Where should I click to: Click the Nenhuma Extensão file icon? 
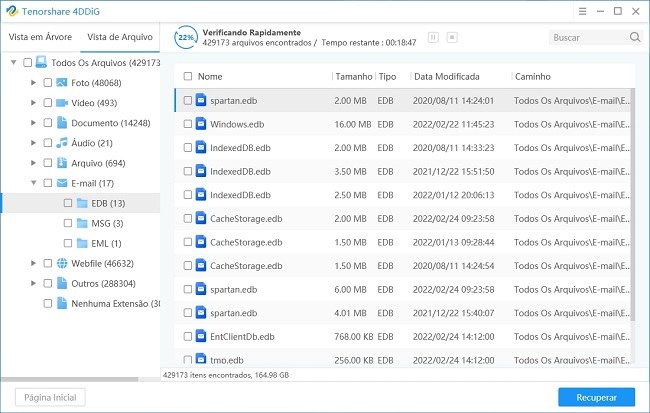(x=62, y=303)
